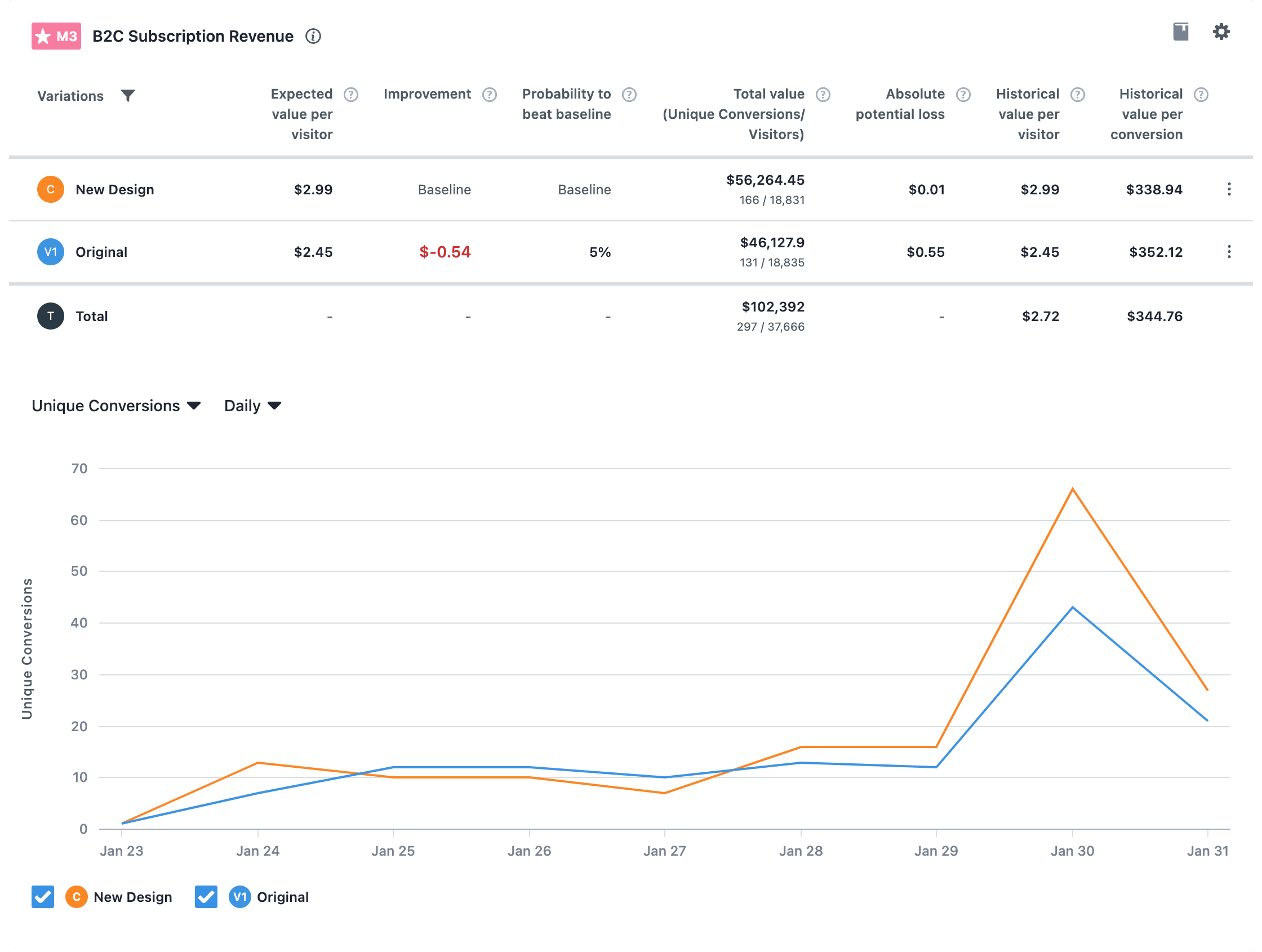Click help icon for Total value column
The image size is (1262, 952).
[822, 94]
